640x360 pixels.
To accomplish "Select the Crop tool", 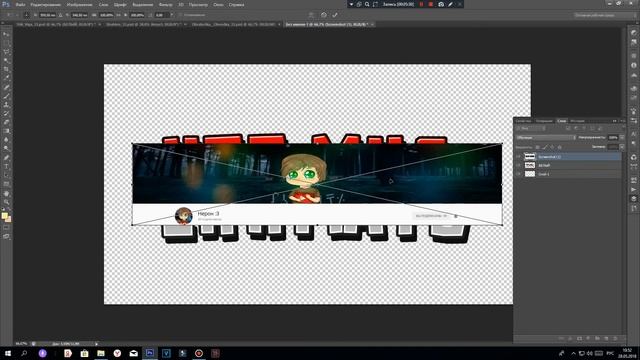I will [x=6, y=69].
